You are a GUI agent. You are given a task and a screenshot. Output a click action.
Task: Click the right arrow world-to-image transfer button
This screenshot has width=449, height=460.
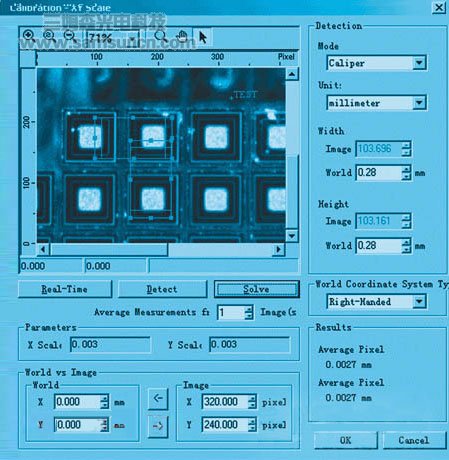click(x=158, y=426)
